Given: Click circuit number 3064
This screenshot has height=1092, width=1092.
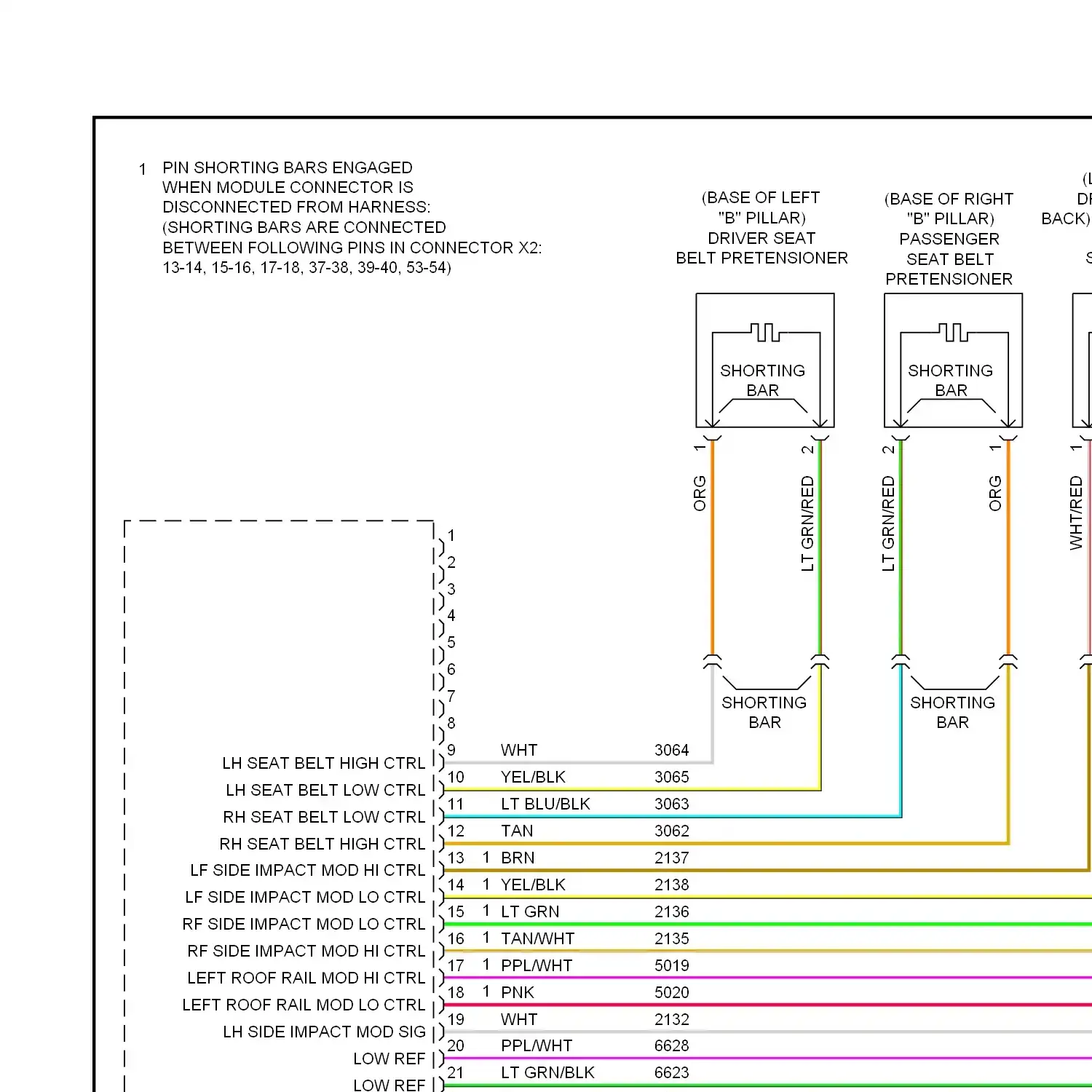Looking at the screenshot, I should click(671, 750).
